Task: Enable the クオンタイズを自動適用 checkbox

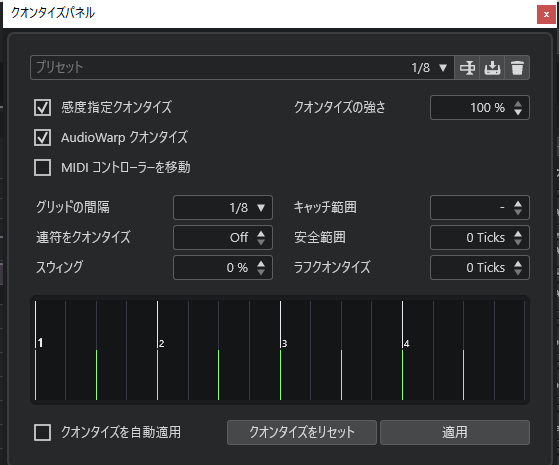Action: click(42, 432)
